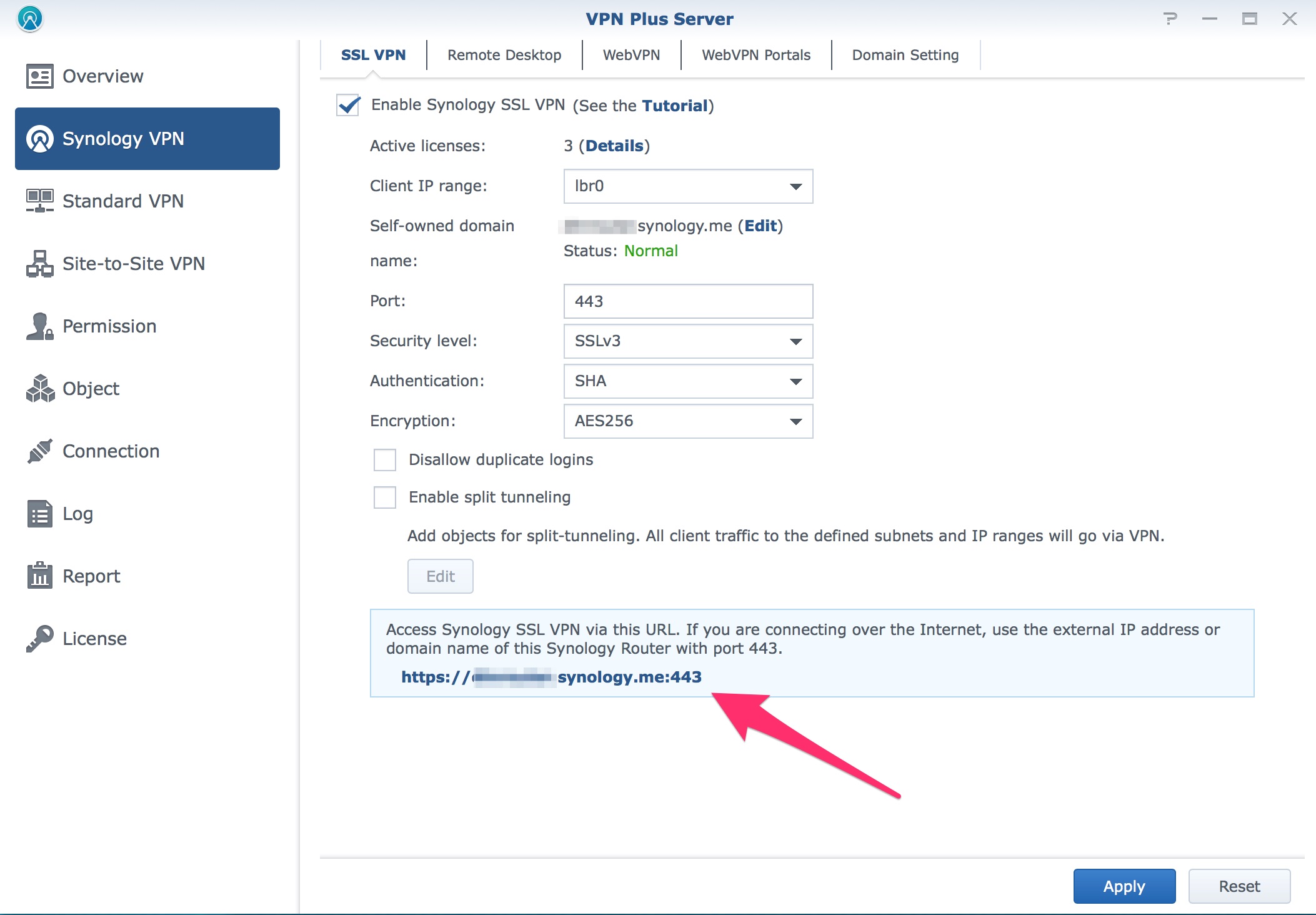Open the active licenses Details link
This screenshot has height=915, width=1316.
click(614, 146)
